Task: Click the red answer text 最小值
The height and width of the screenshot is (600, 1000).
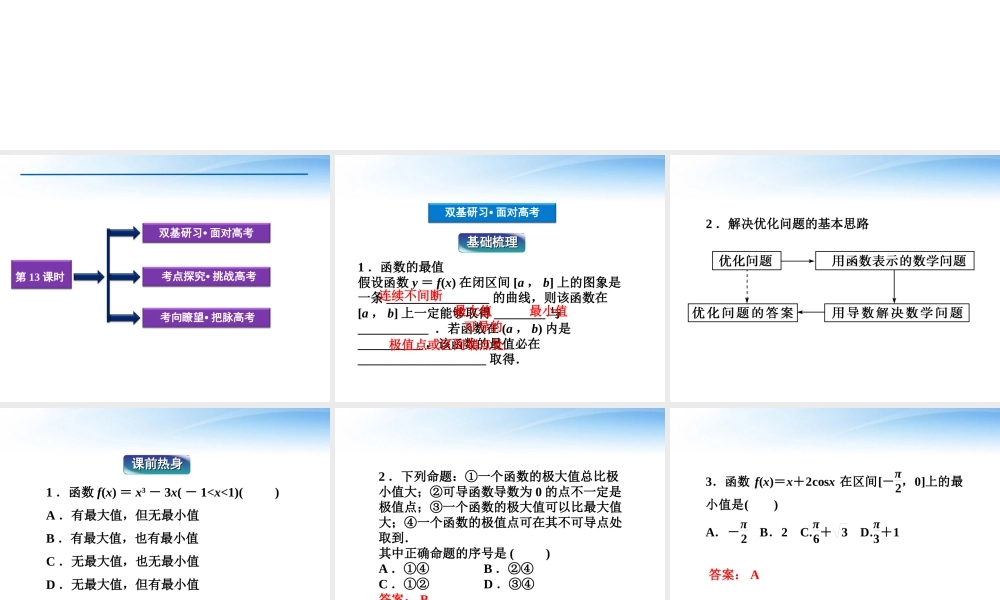Action: (x=548, y=311)
